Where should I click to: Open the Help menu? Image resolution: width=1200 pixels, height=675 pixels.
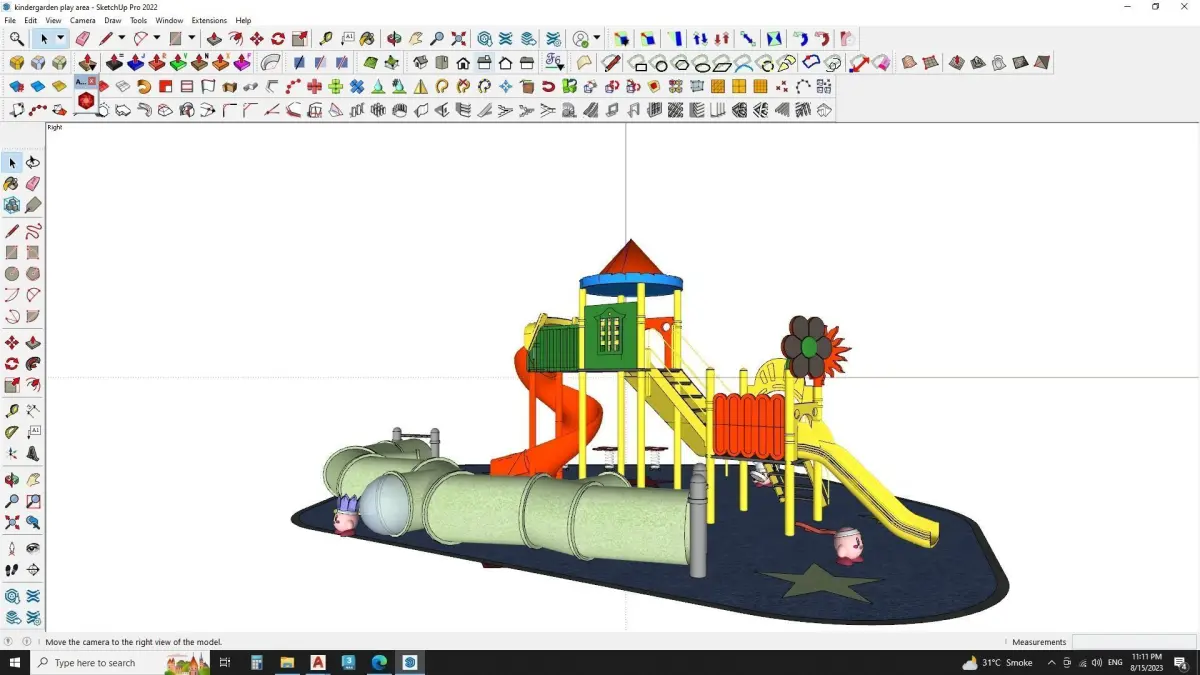pos(243,20)
